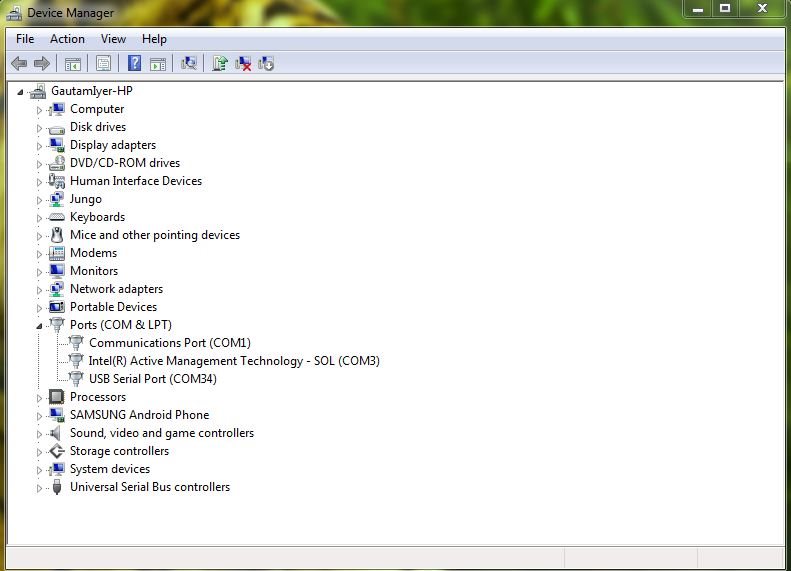Open the Action menu
791x571 pixels.
67,39
